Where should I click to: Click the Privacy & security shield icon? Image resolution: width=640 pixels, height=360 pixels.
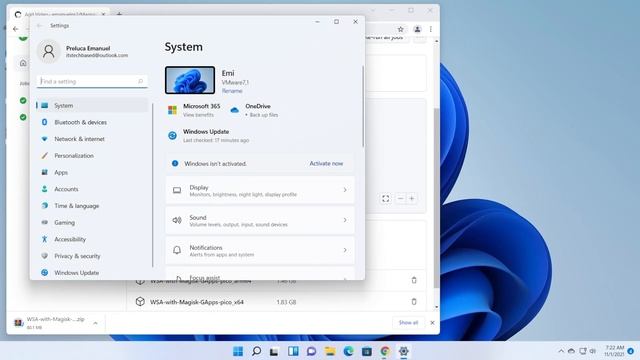click(x=44, y=256)
